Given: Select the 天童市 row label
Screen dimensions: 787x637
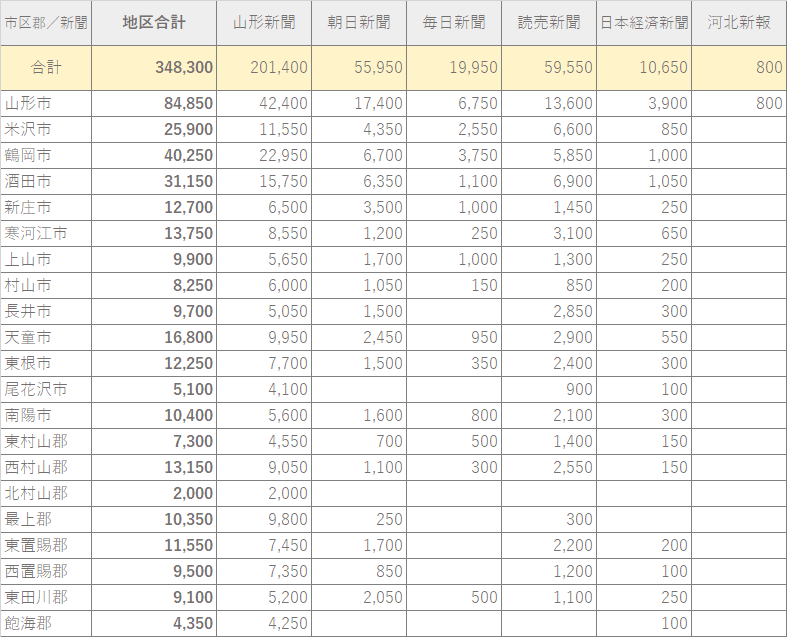Looking at the screenshot, I should 46,337.
